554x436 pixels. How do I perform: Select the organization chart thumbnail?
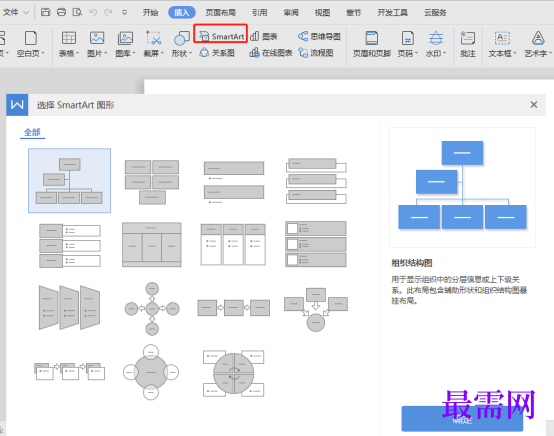(70, 181)
